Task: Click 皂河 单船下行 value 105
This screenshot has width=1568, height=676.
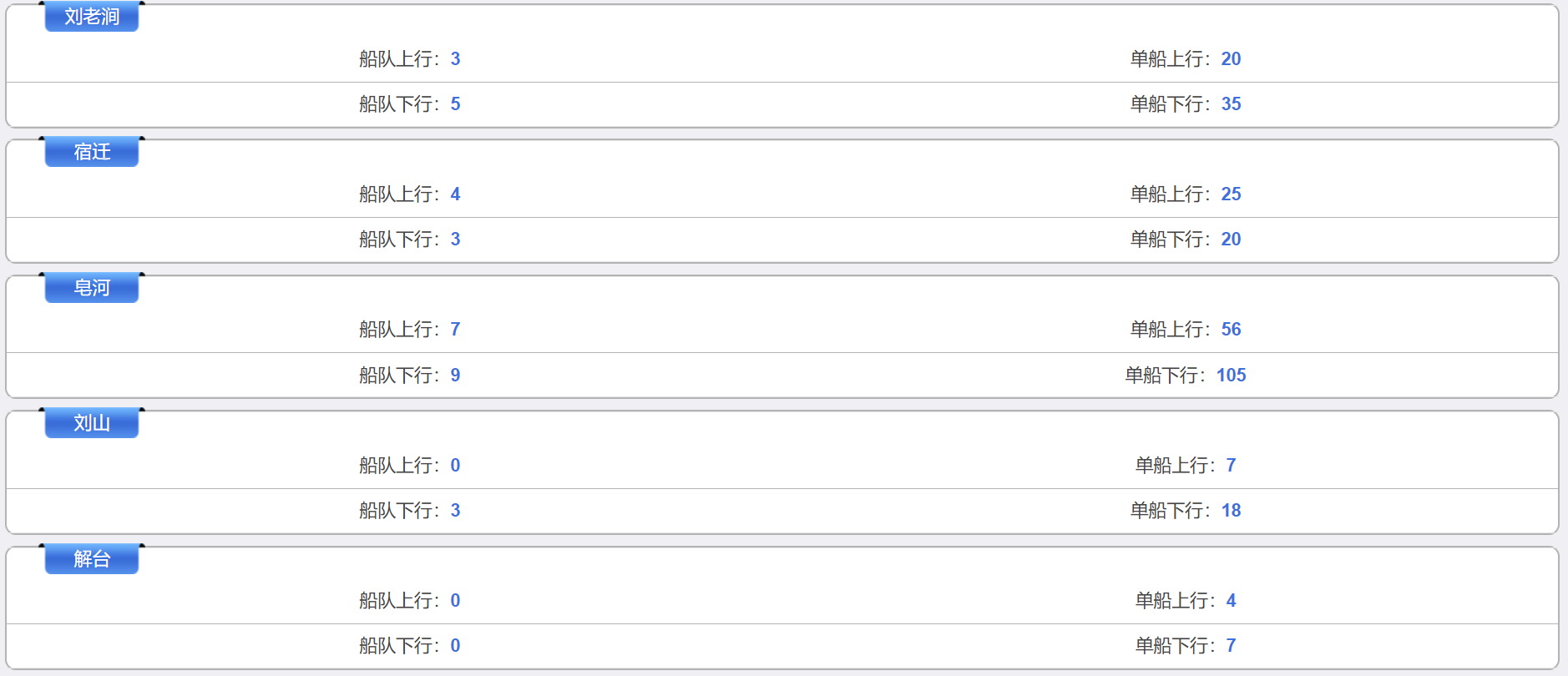Action: 1231,376
